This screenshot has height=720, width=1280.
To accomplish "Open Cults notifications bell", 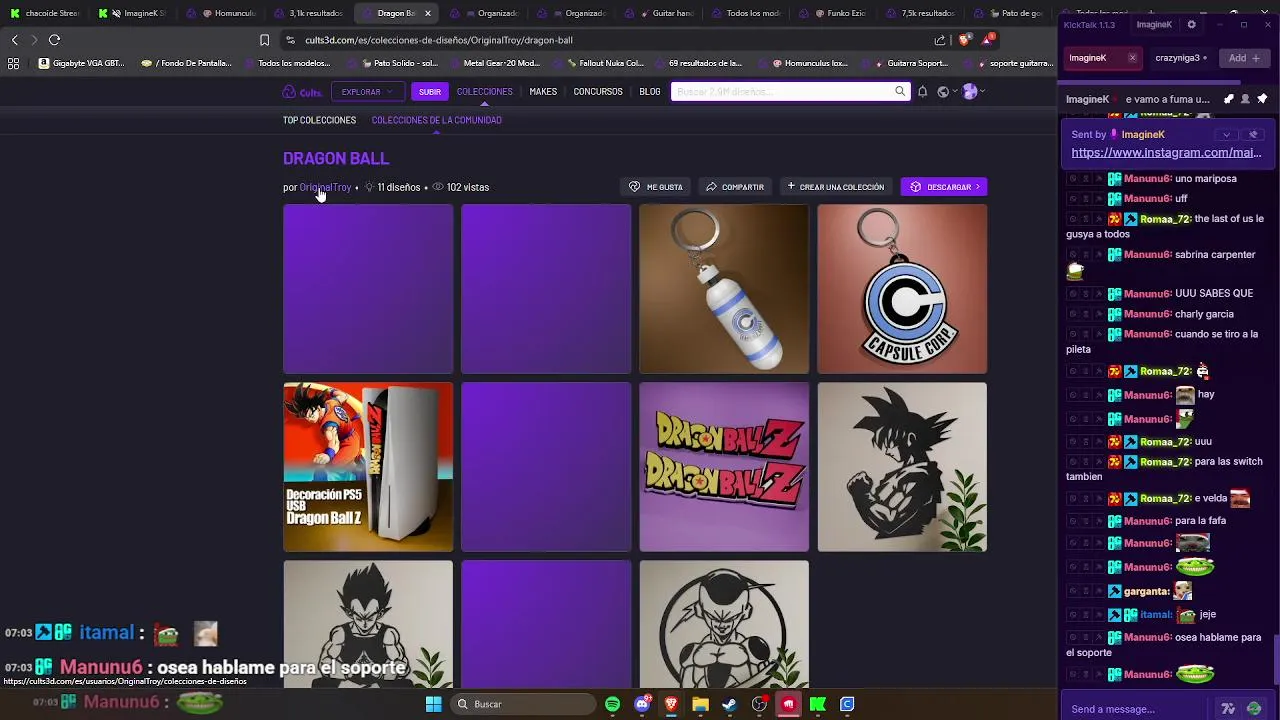I will tap(922, 91).
